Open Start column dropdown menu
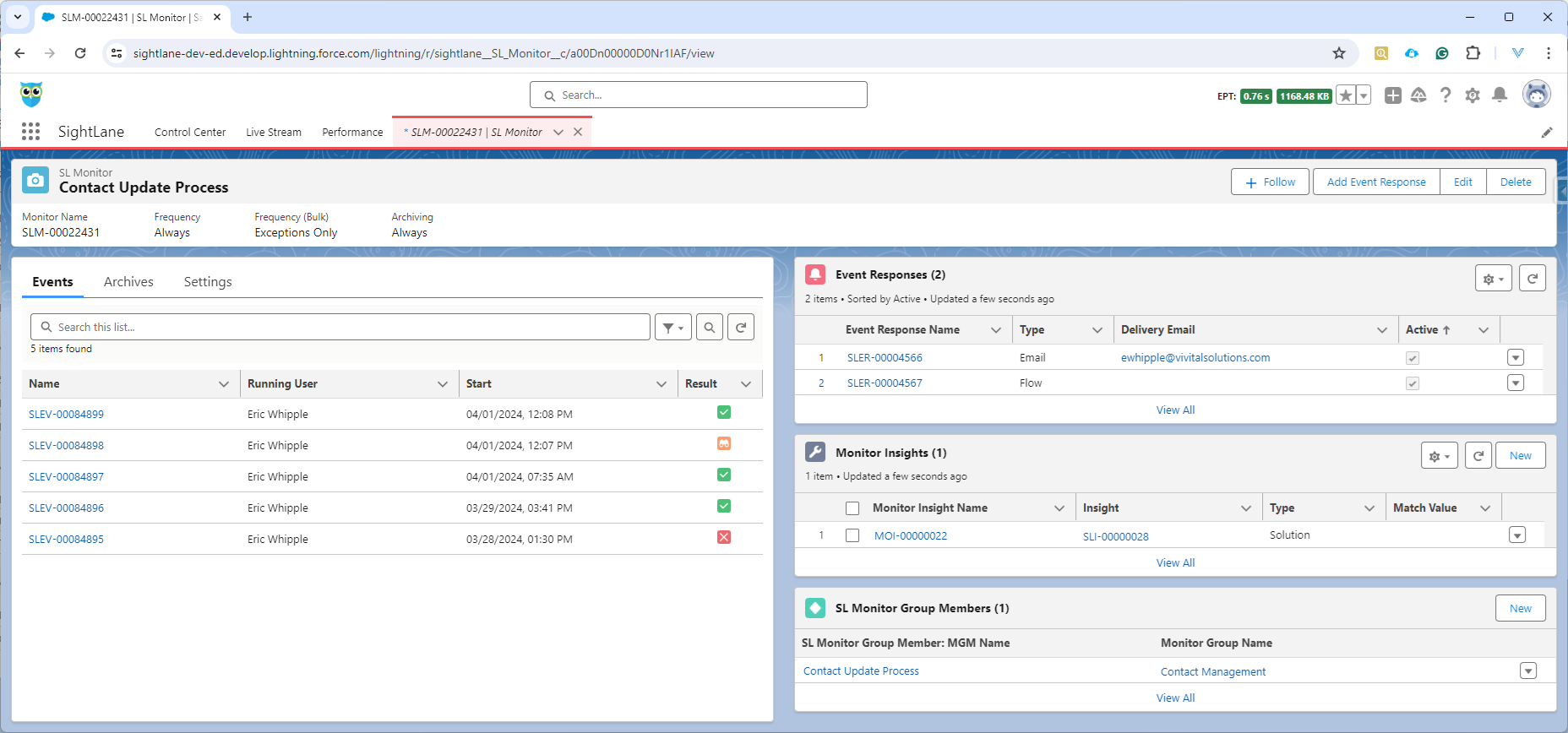The width and height of the screenshot is (1568, 733). coord(661,384)
